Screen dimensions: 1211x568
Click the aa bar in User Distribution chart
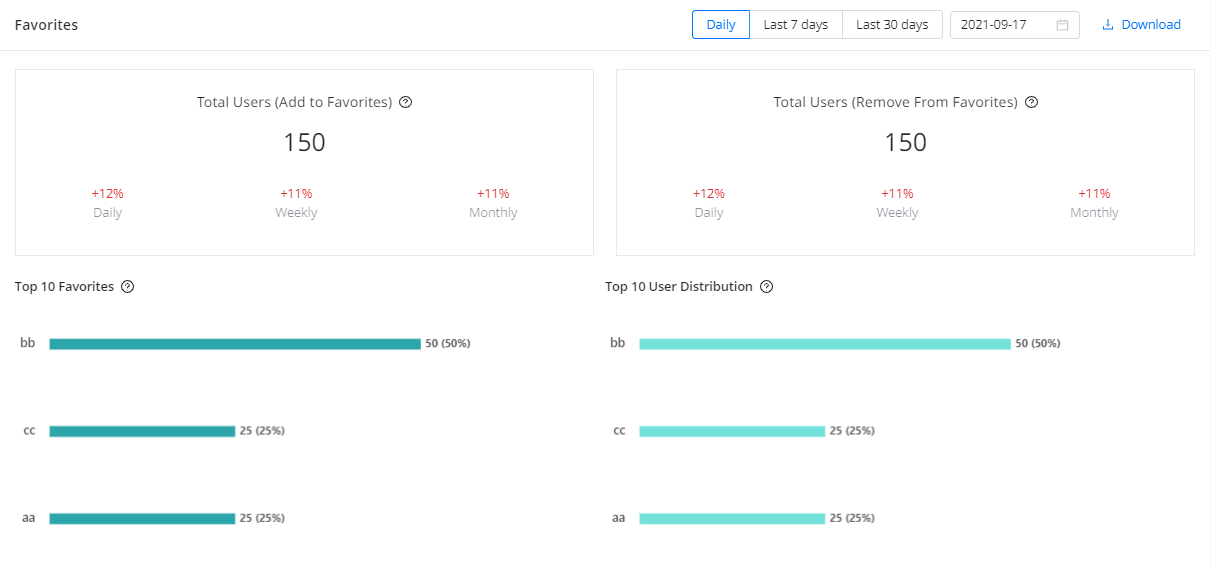pyautogui.click(x=732, y=518)
